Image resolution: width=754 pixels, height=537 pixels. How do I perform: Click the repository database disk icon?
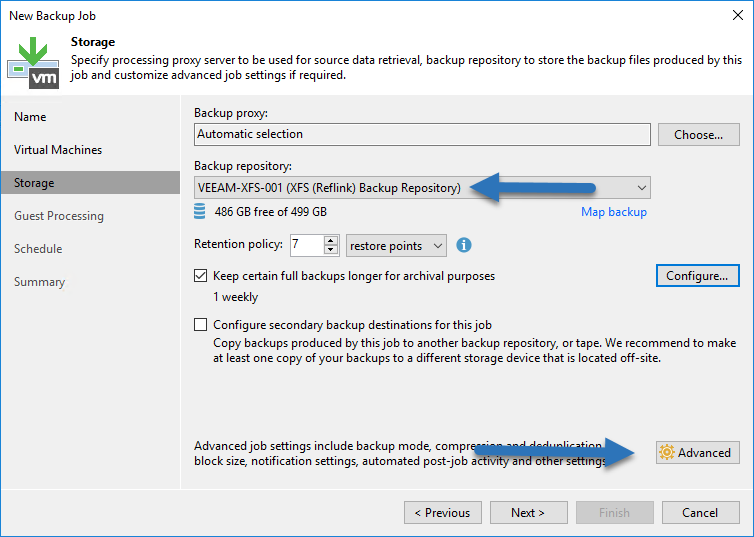pyautogui.click(x=200, y=212)
